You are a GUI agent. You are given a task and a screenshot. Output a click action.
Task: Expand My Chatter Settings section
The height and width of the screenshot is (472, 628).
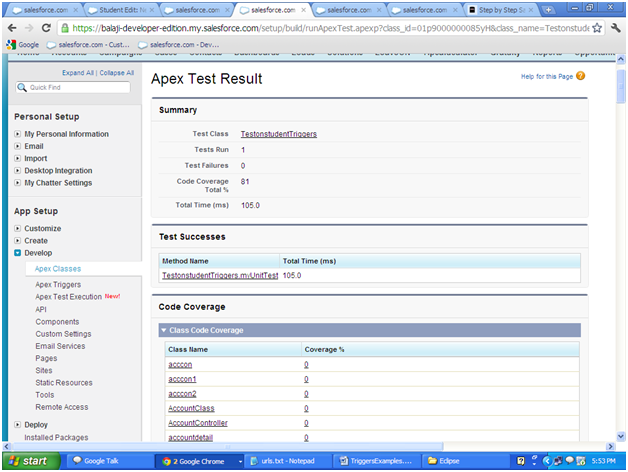(18, 183)
